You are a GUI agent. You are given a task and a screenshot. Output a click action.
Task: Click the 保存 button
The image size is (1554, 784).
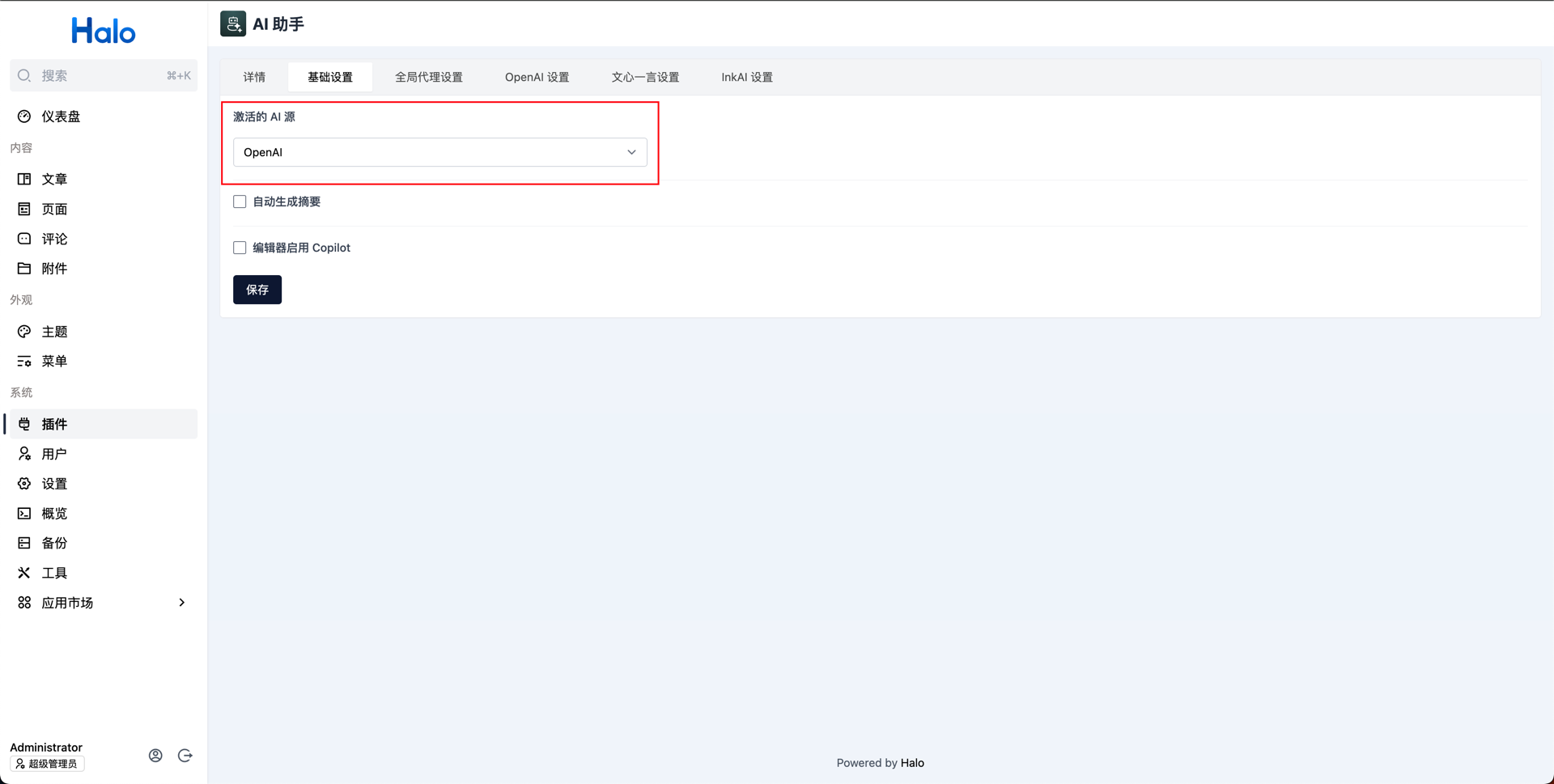coord(257,290)
